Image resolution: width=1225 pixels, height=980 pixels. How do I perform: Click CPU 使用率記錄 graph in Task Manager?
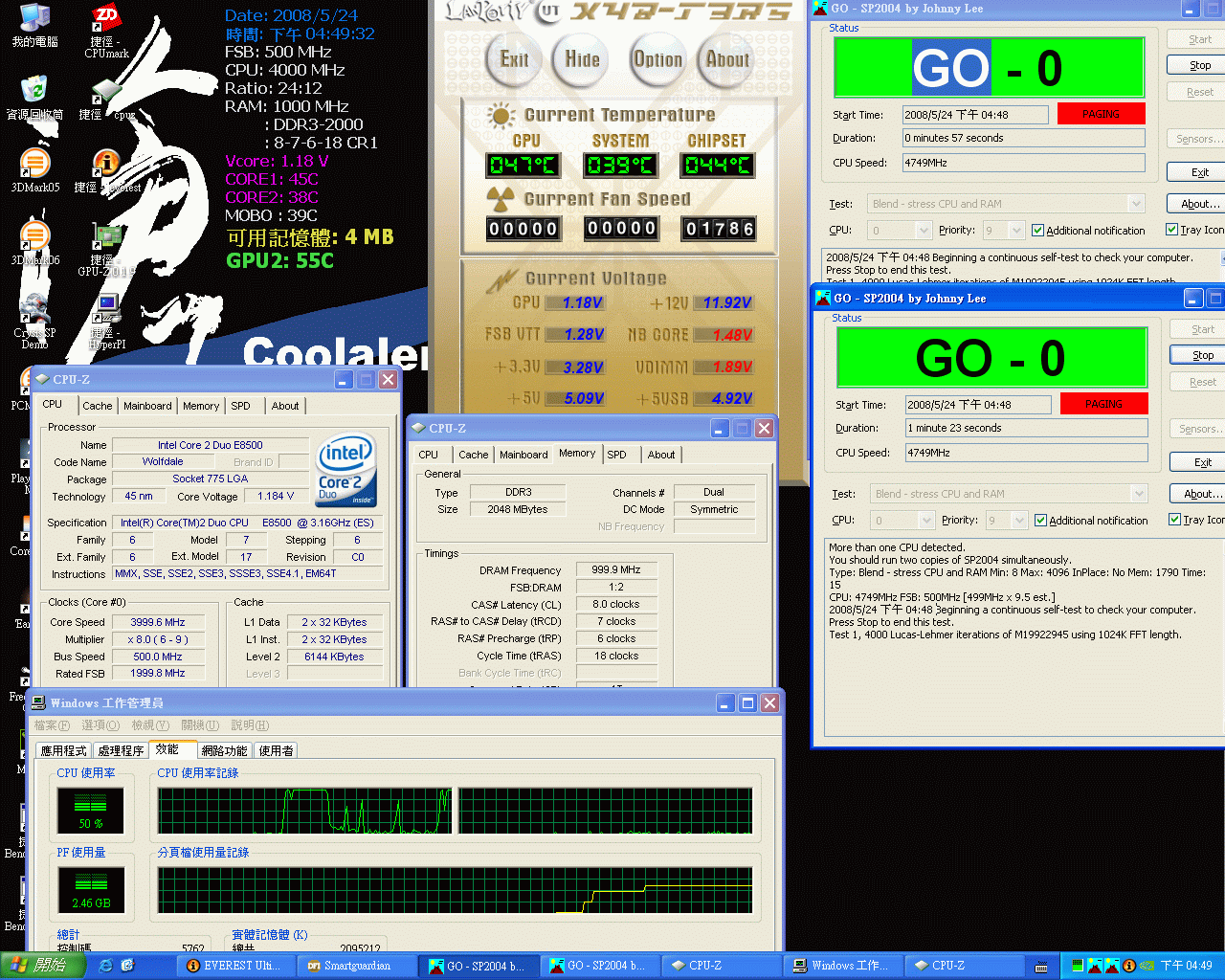[x=456, y=811]
